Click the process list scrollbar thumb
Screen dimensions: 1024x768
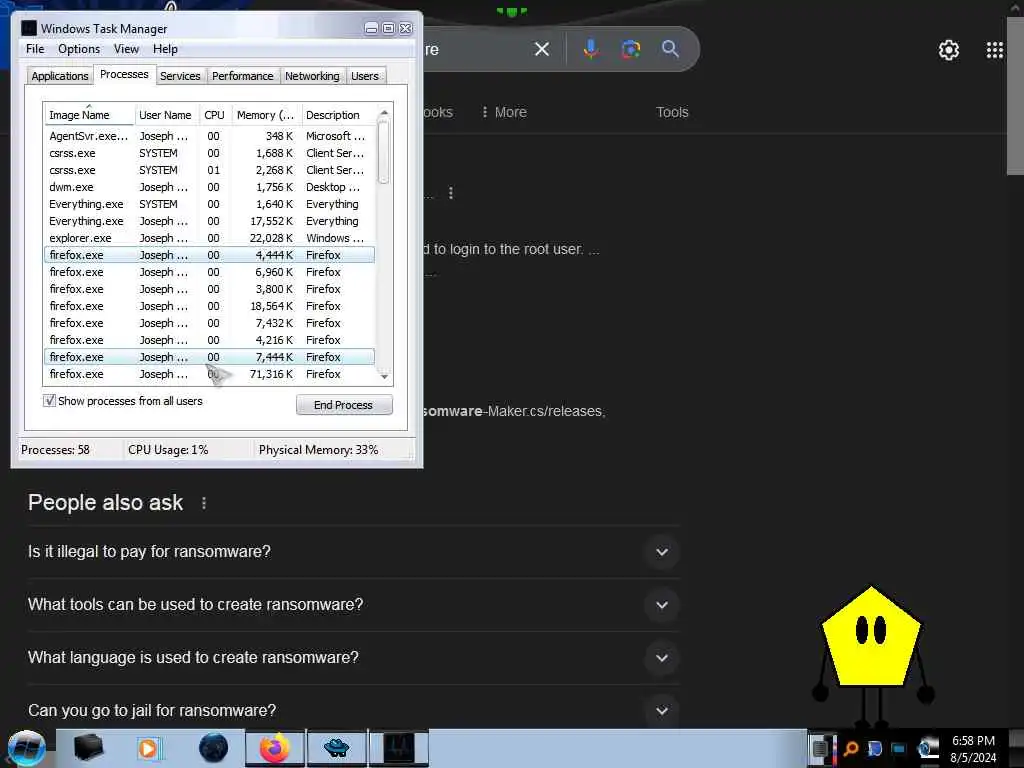pyautogui.click(x=384, y=152)
